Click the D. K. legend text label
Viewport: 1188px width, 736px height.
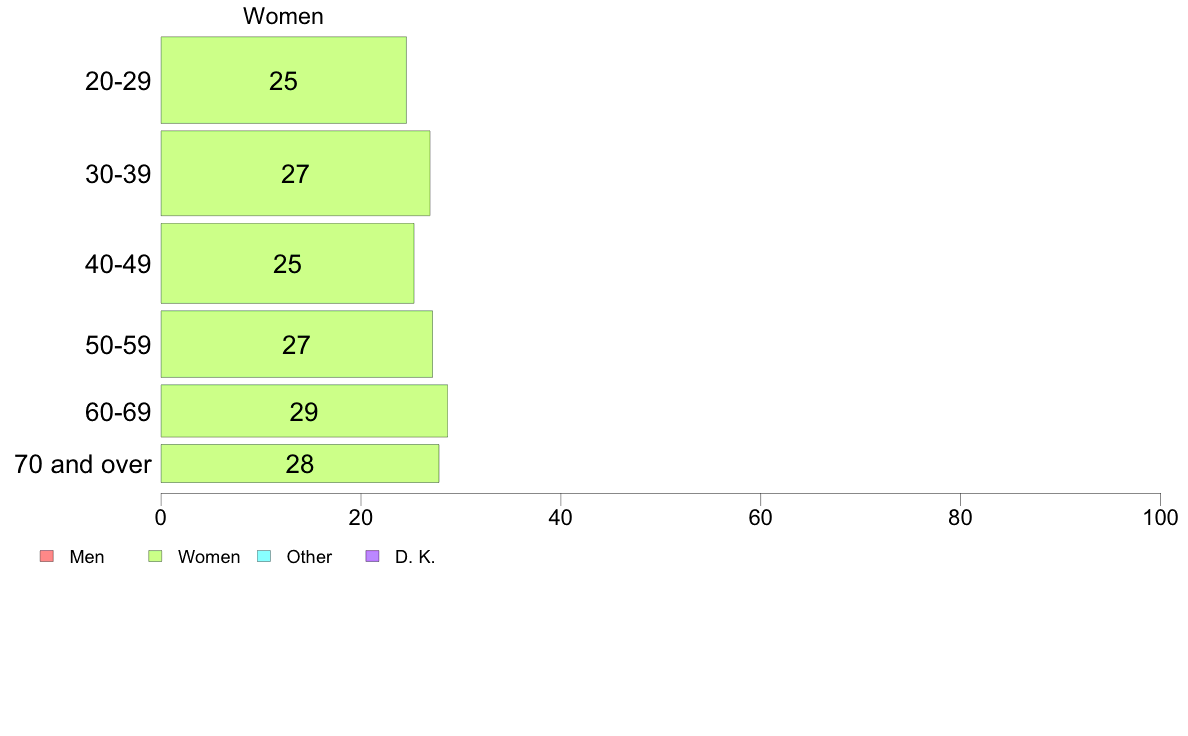415,557
